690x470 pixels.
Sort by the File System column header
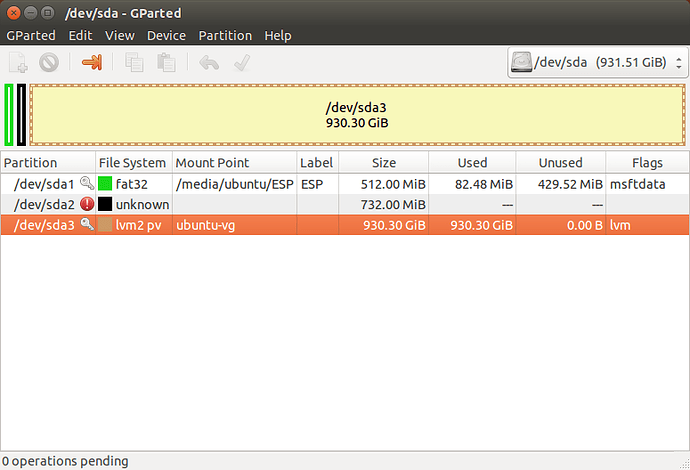[x=134, y=163]
